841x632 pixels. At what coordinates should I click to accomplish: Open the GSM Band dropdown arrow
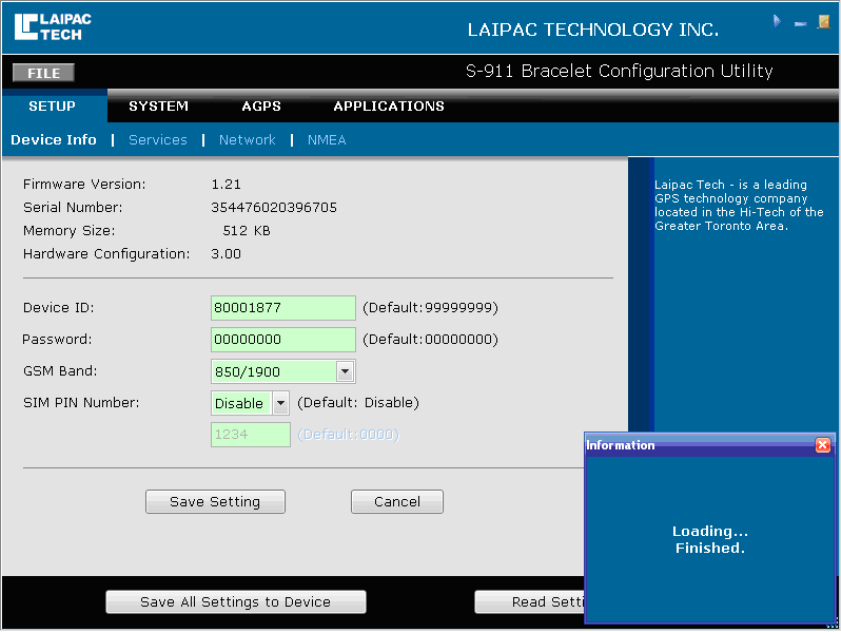(345, 371)
